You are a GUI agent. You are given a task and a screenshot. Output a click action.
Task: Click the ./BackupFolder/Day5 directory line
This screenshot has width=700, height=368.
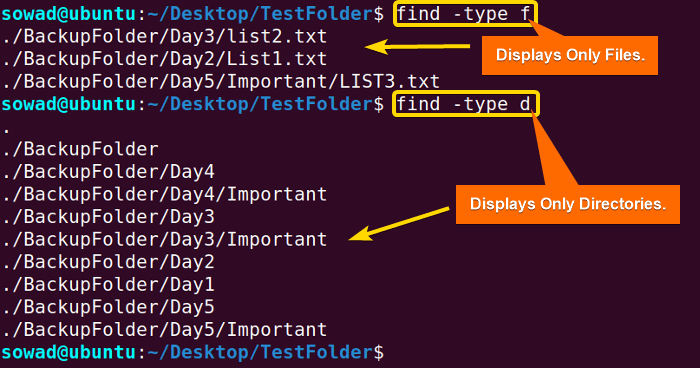(x=108, y=307)
